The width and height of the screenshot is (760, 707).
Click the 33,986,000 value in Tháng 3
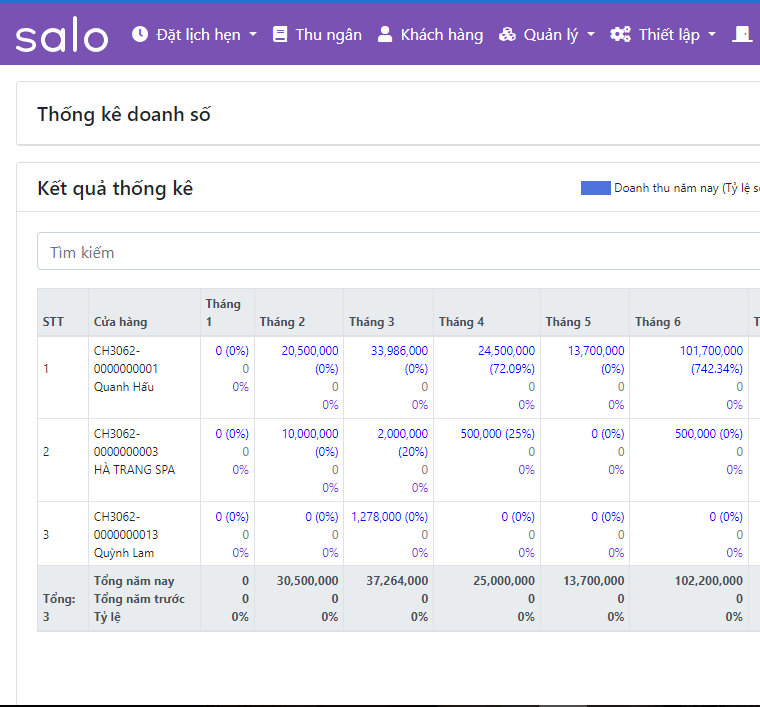click(x=399, y=351)
